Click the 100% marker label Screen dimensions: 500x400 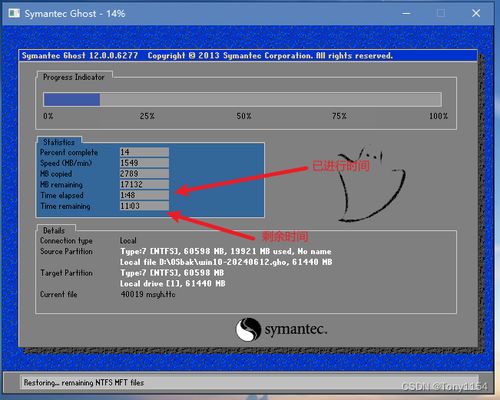click(438, 116)
